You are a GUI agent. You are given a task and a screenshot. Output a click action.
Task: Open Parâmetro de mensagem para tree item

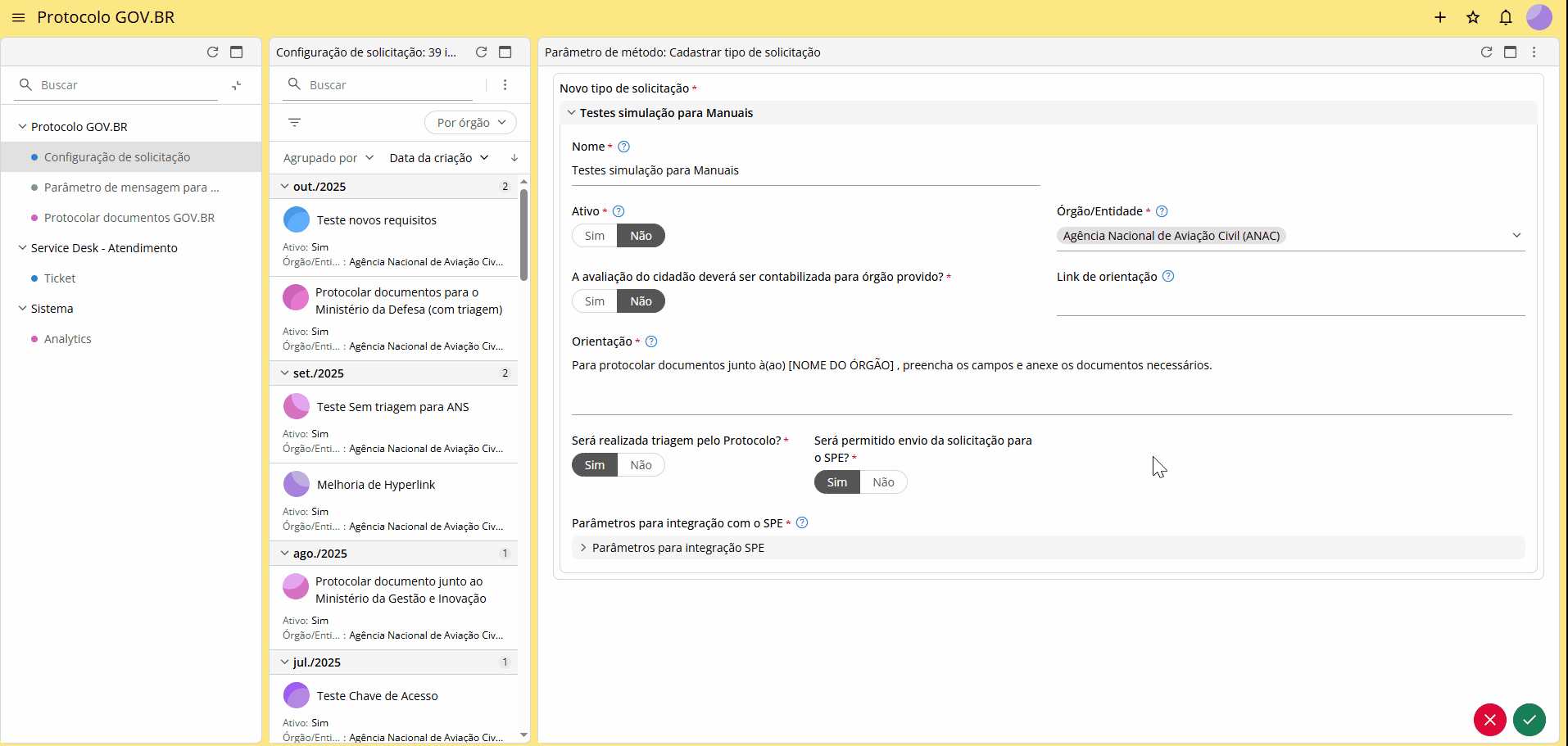pos(131,188)
